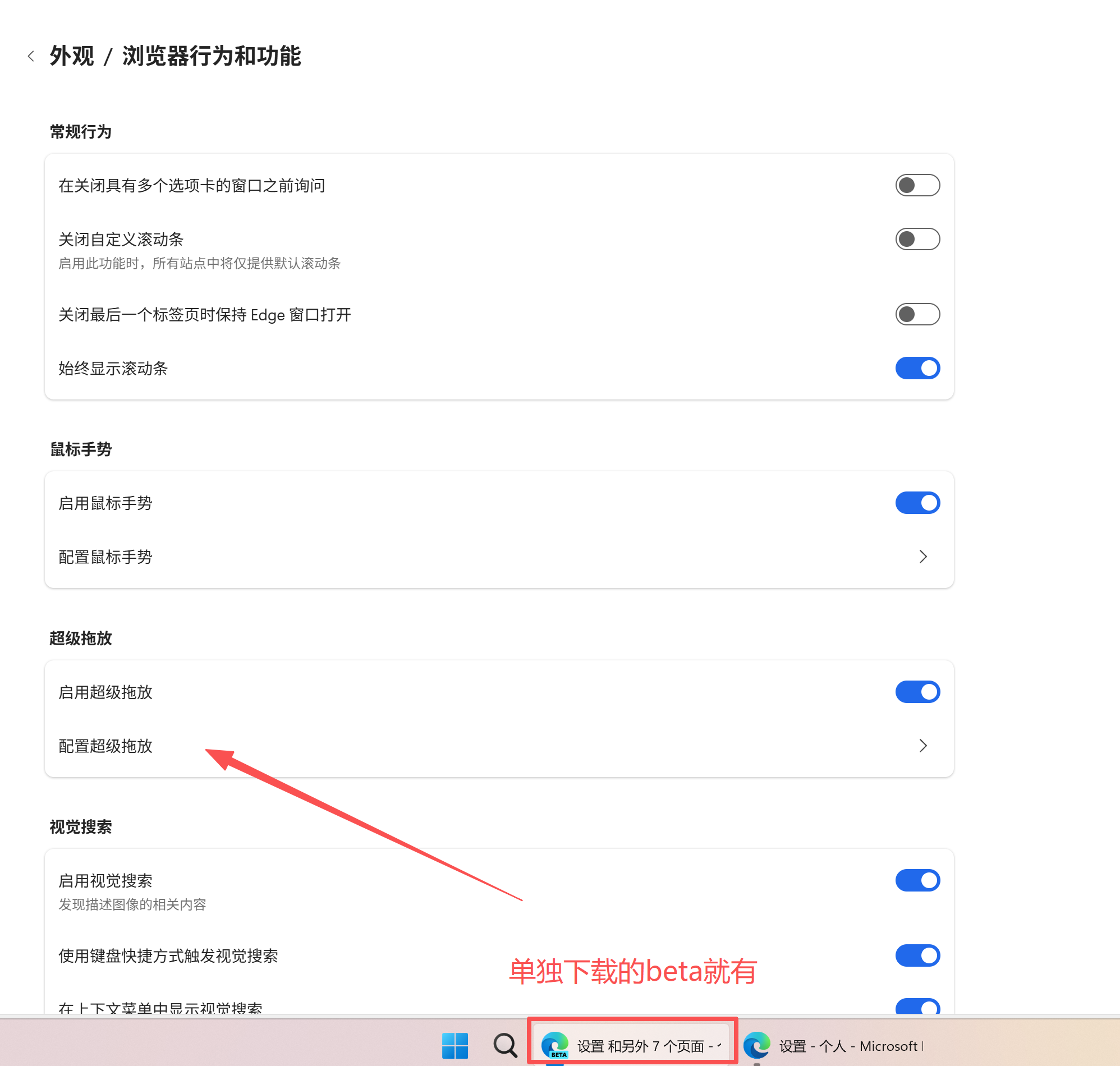Toggle the partially visible 在上下文菜单中显示视觉搜索 switch

pyautogui.click(x=917, y=1007)
